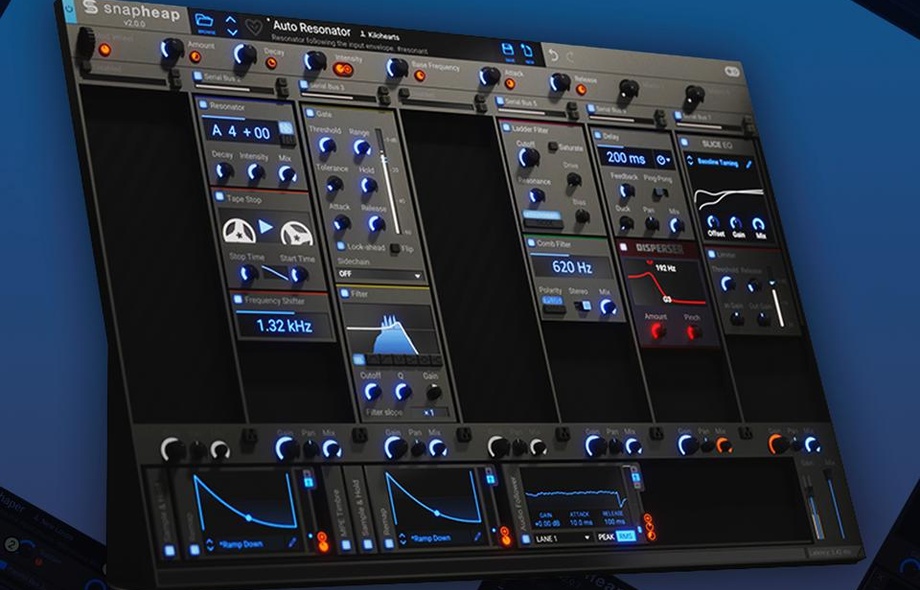
Task: Toggle Saturate on the Ladder Filter
Action: (x=551, y=146)
